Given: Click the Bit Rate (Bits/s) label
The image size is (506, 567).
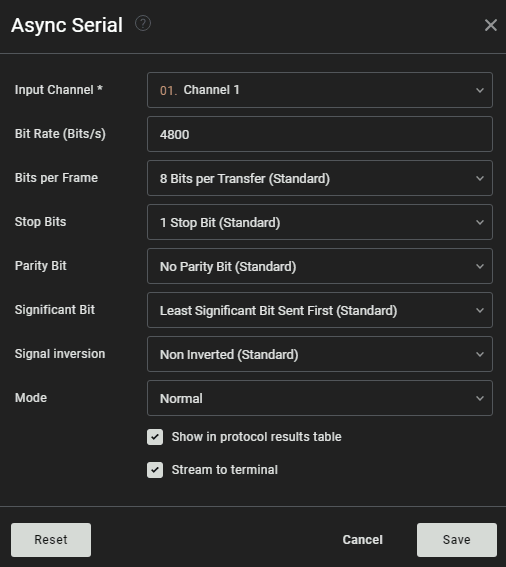Looking at the screenshot, I should pos(60,134).
